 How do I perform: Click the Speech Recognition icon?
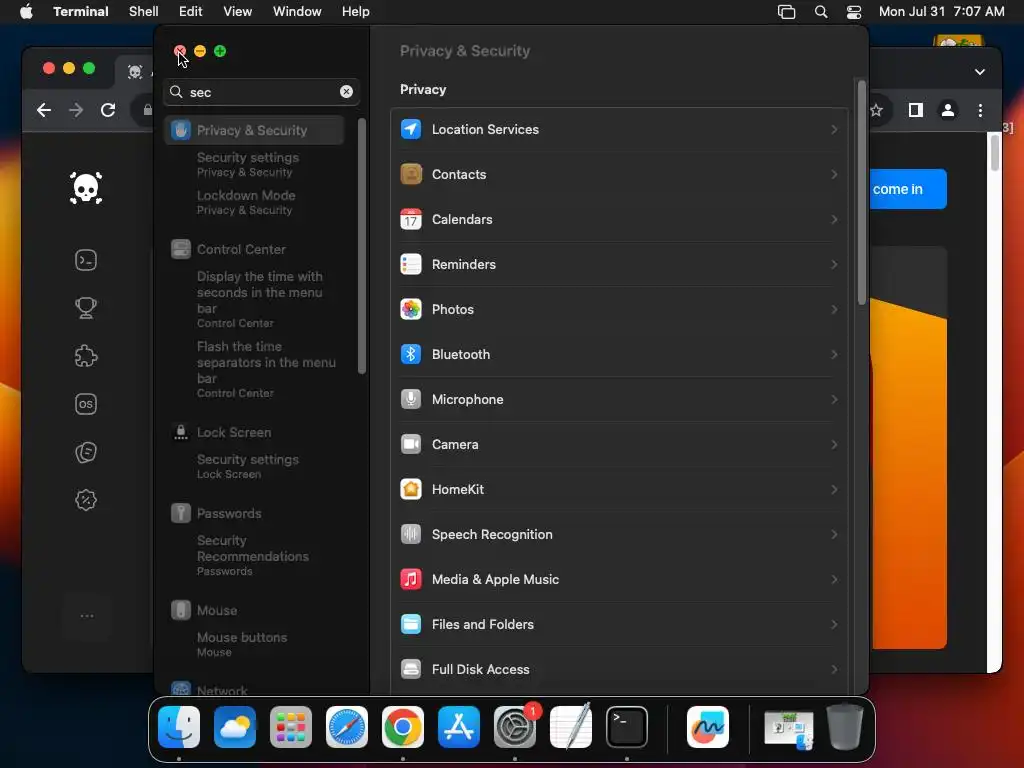[411, 534]
